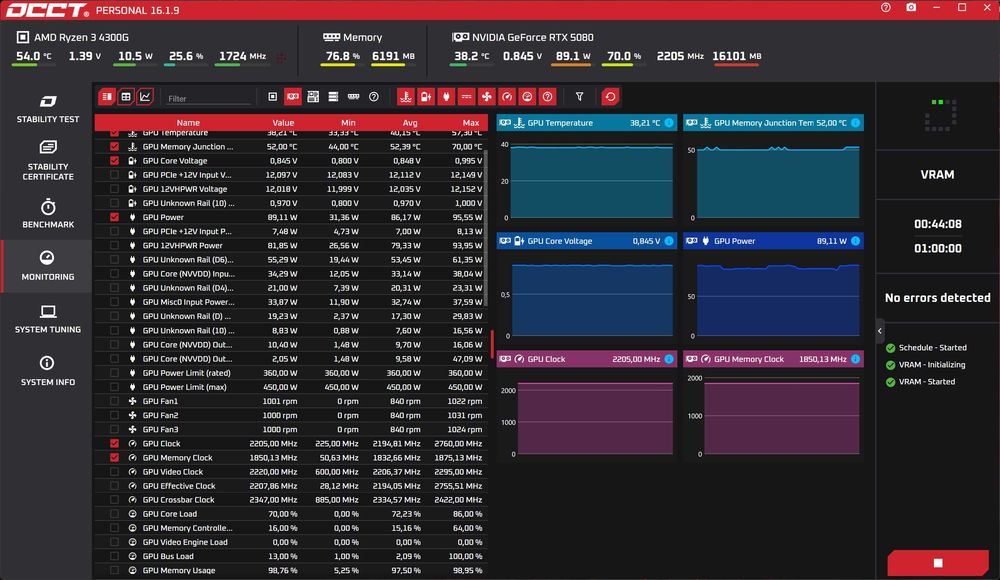Switch to mixed table and graph view
The width and height of the screenshot is (1000, 580).
[x=107, y=97]
